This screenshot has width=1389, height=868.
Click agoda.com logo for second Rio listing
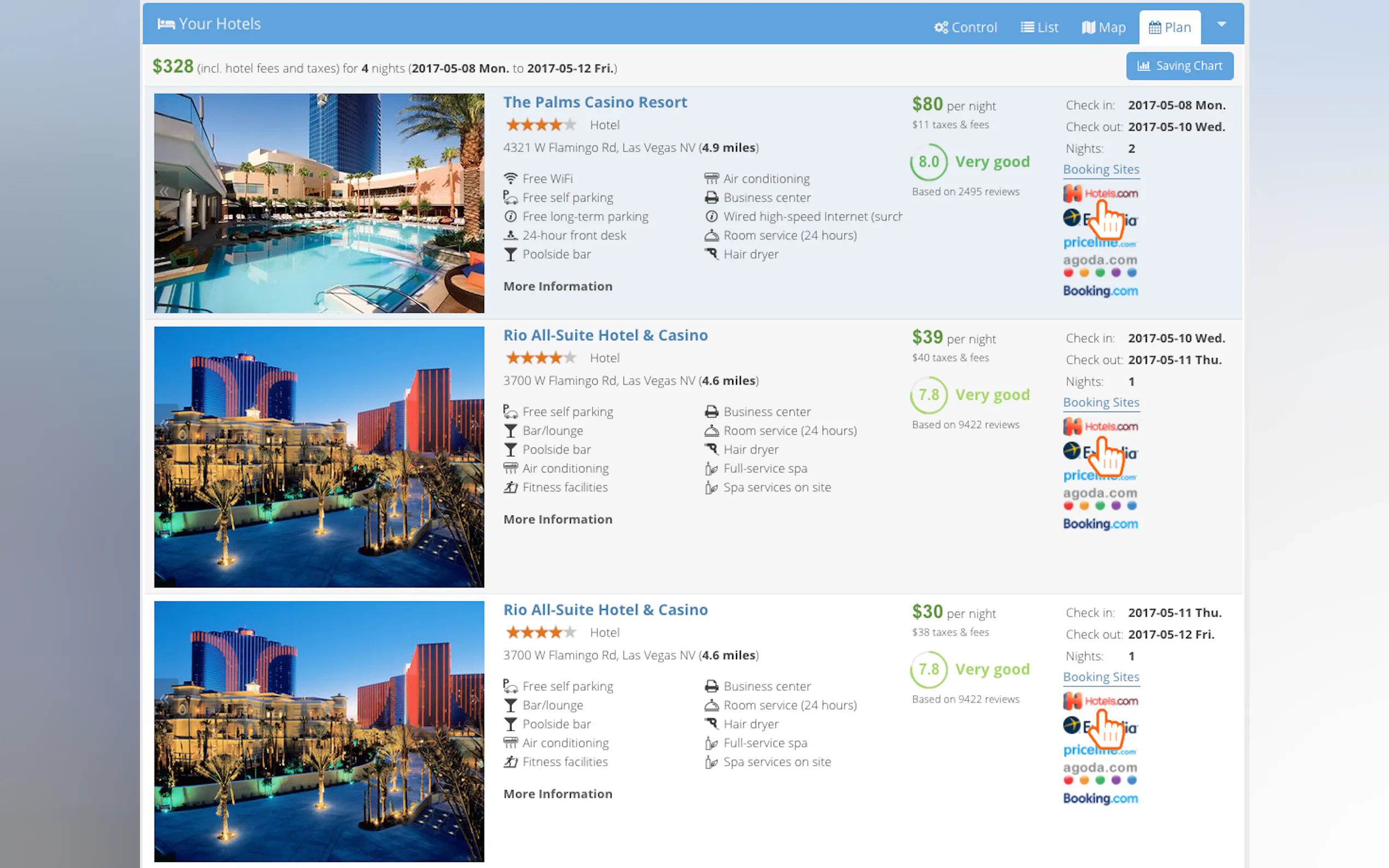point(1100,772)
